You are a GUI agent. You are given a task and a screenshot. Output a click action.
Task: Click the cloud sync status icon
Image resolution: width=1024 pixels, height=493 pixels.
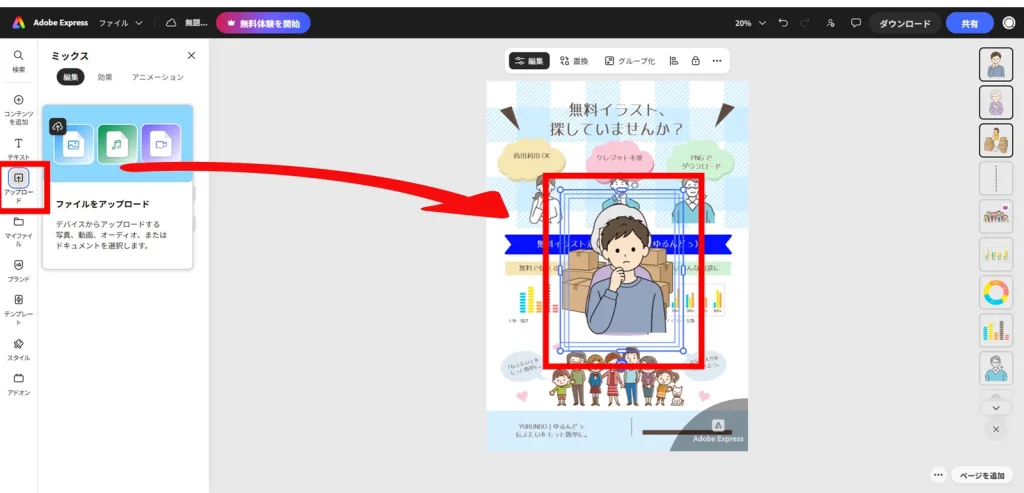(171, 23)
